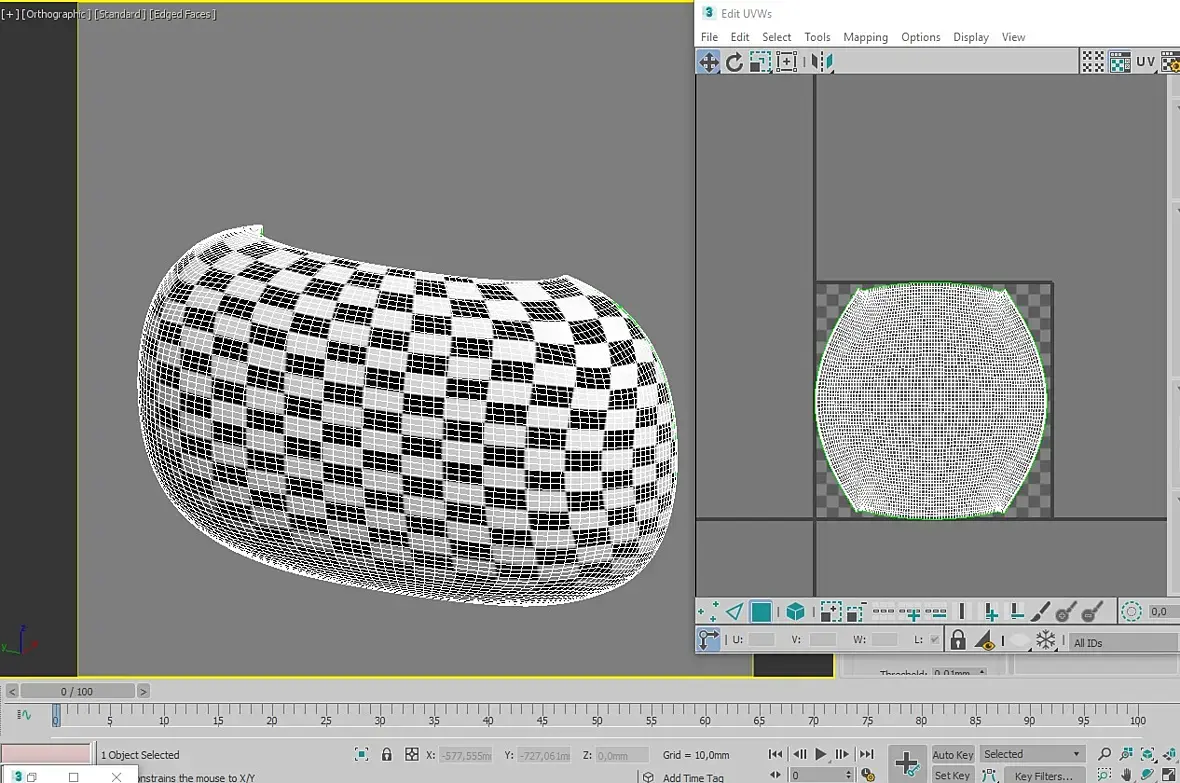Toggle Lock Selected Subobjects padlock
1180x783 pixels.
tap(958, 640)
